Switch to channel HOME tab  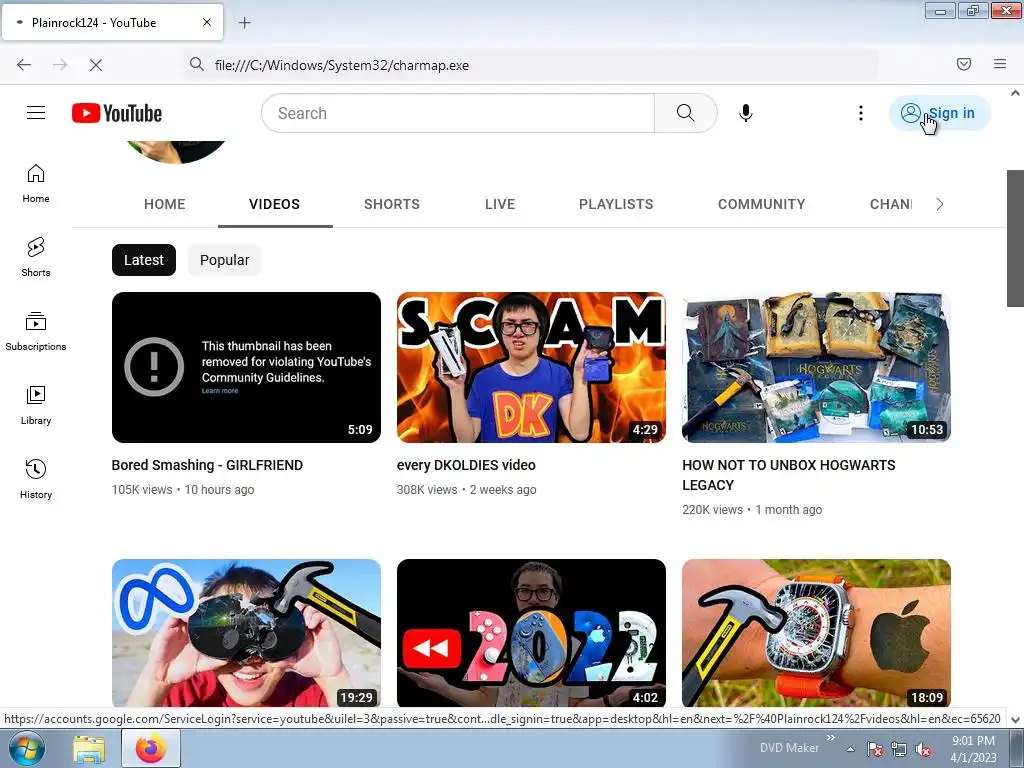pyautogui.click(x=165, y=204)
